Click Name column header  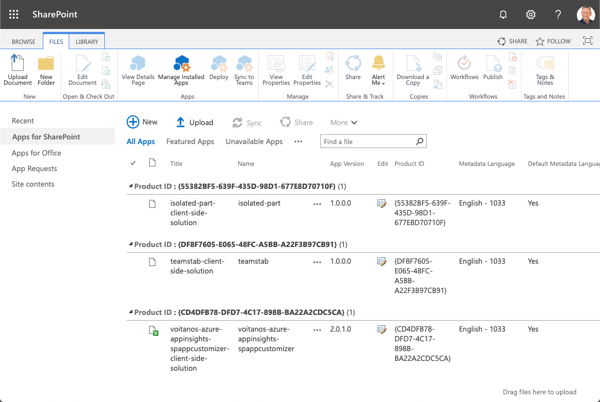click(246, 164)
